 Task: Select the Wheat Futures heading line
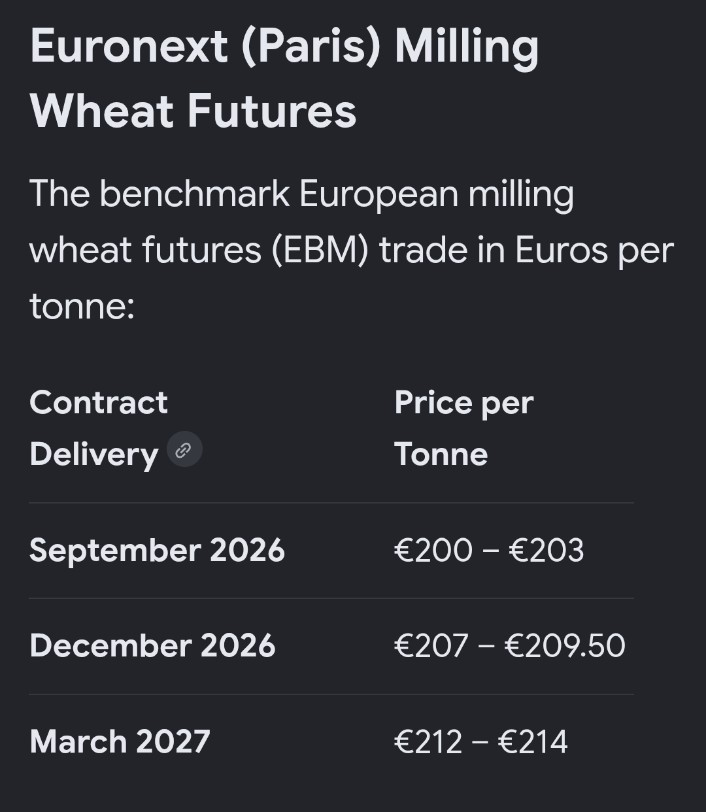(193, 111)
